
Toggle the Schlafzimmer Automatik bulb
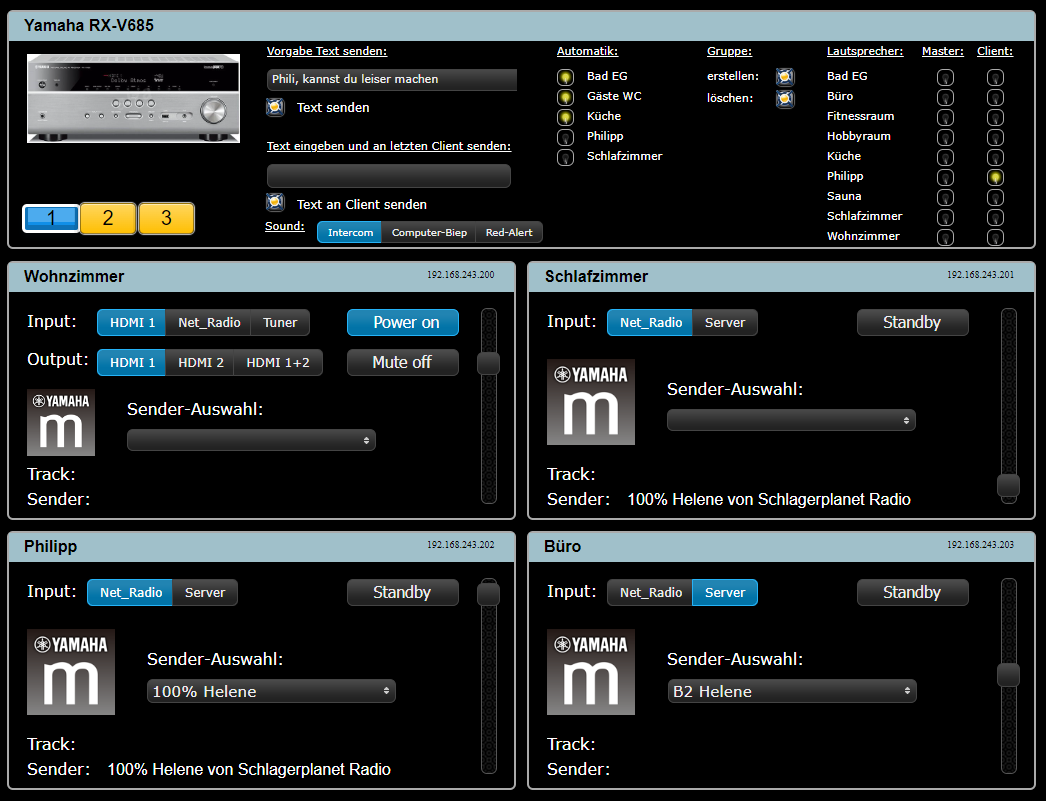click(565, 157)
